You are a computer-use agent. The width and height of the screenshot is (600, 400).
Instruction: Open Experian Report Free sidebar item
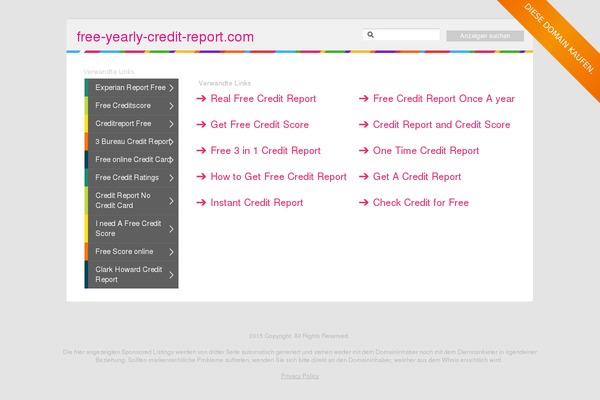coord(131,88)
